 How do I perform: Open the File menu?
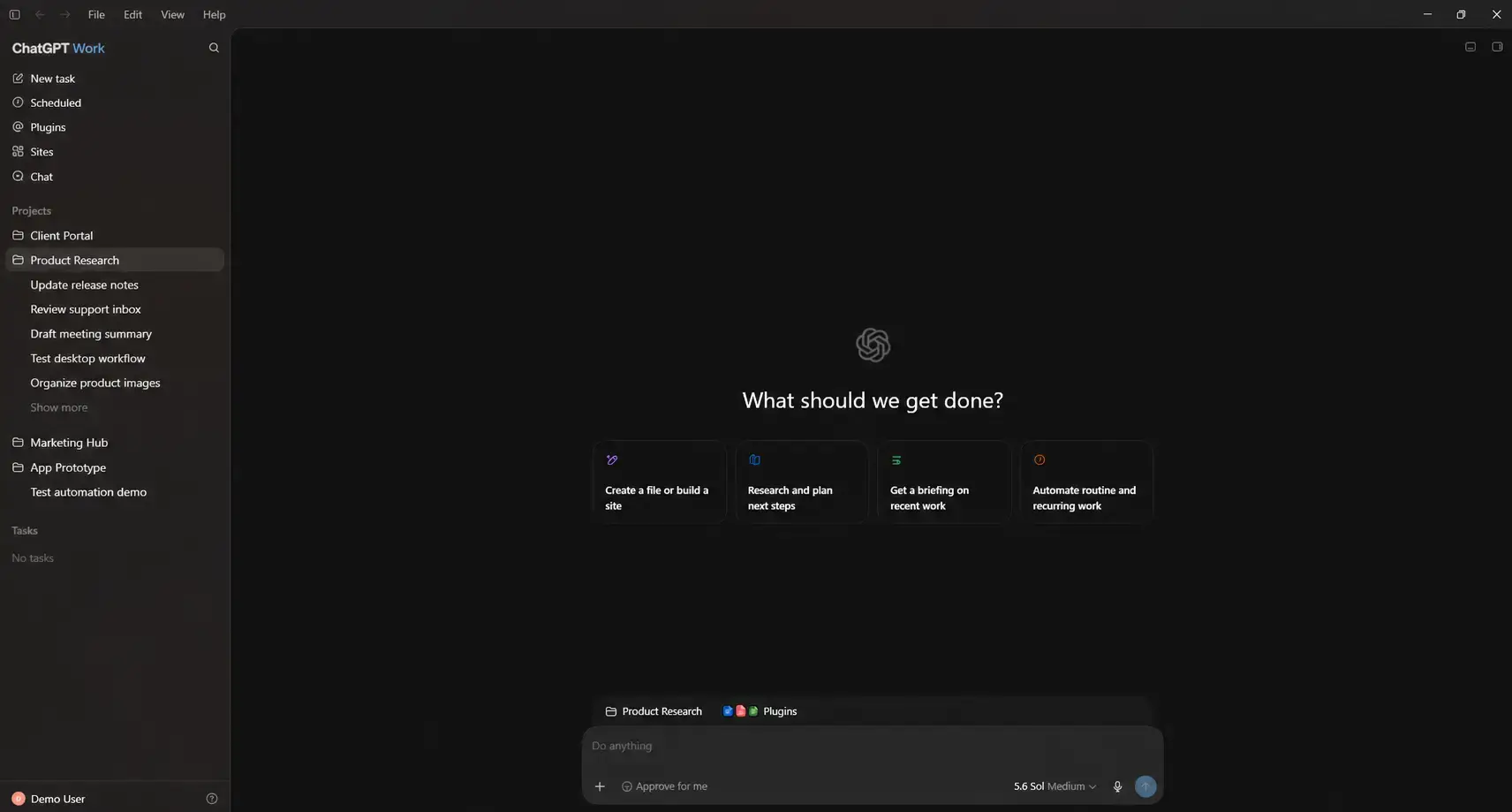tap(96, 14)
